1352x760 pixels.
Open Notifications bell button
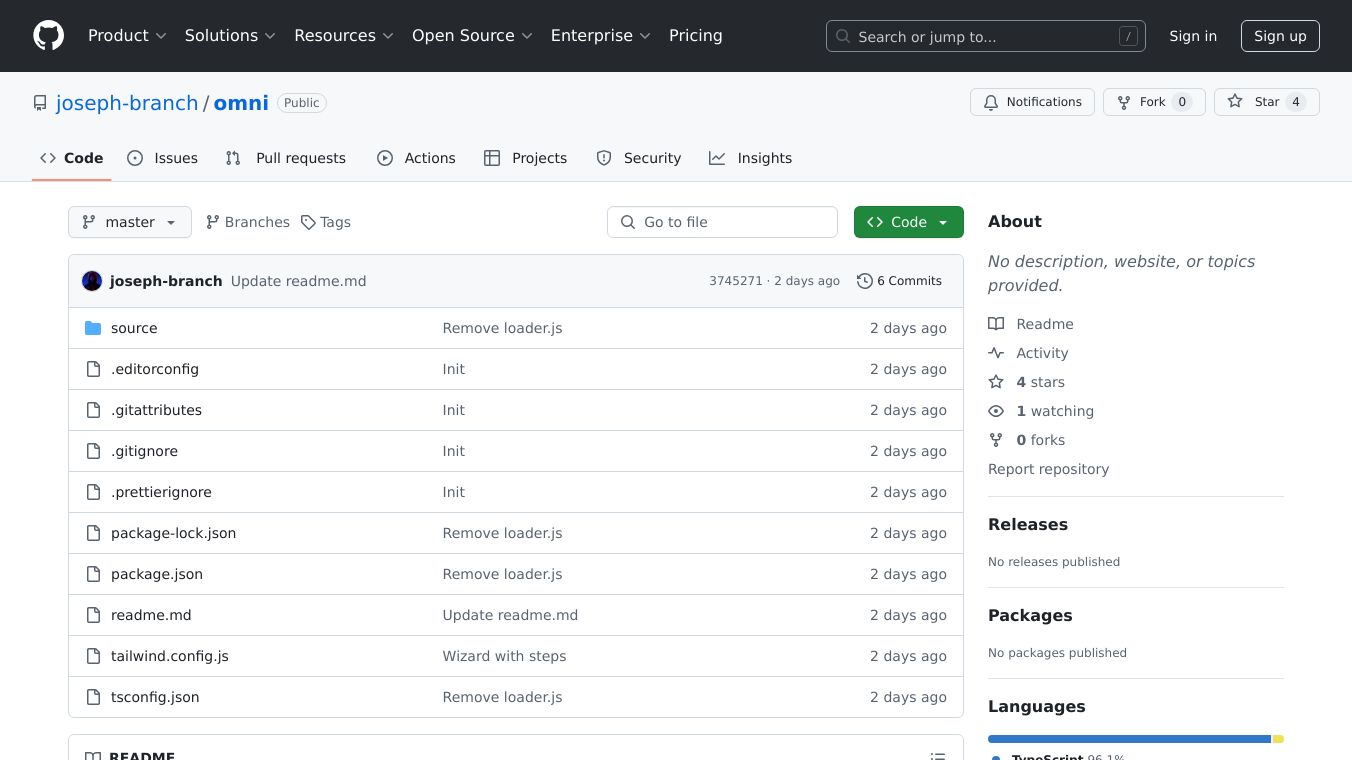[x=1032, y=102]
